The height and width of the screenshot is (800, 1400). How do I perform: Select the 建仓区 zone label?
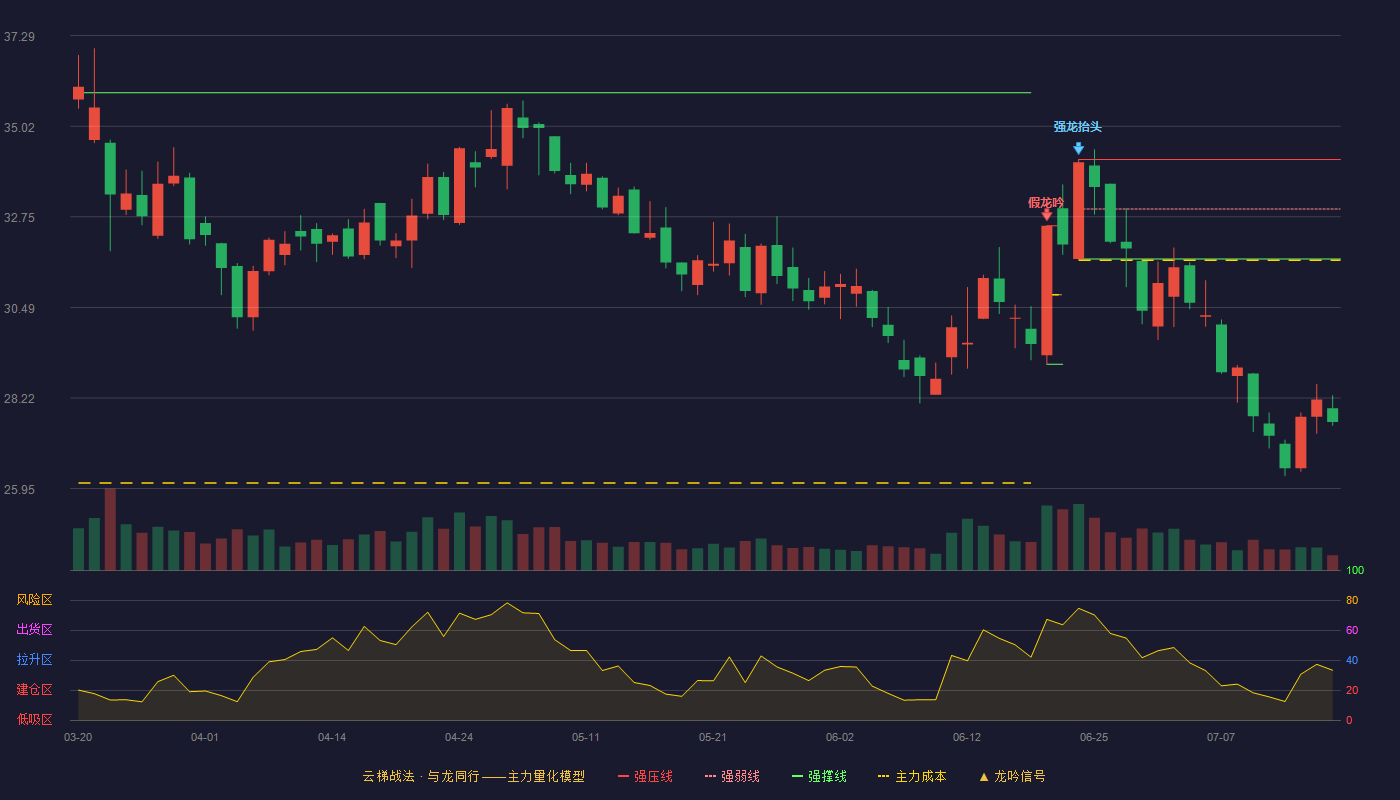click(34, 690)
